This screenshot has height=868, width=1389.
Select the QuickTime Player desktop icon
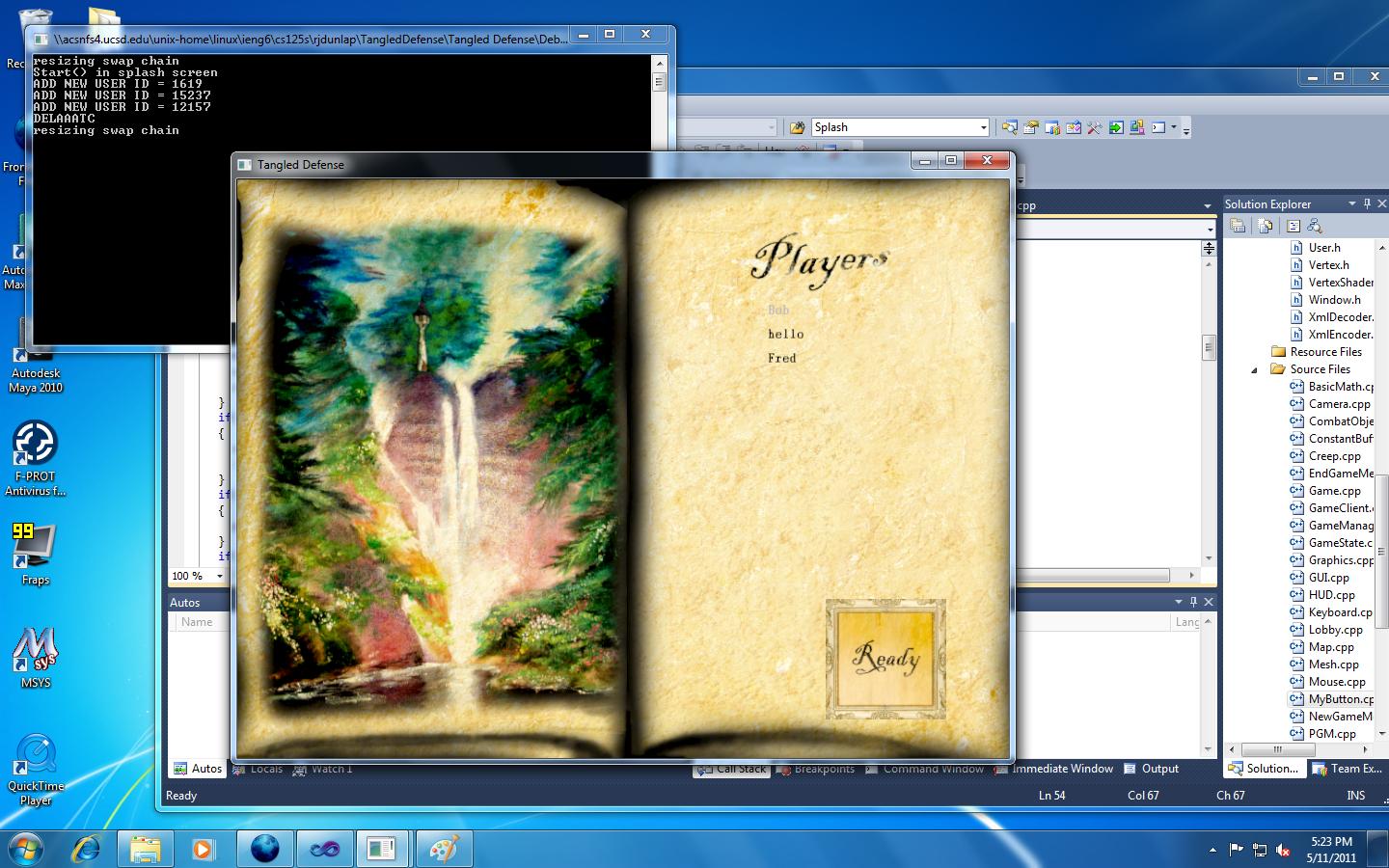coord(36,769)
